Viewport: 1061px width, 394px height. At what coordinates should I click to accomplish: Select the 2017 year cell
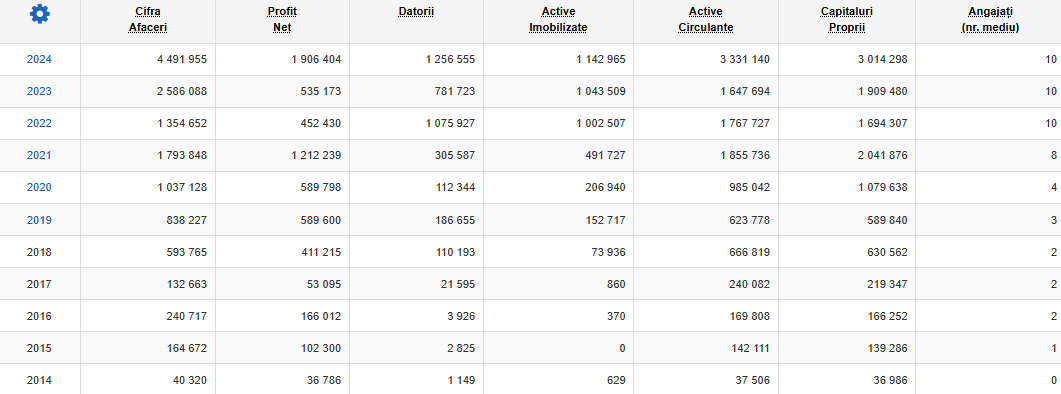(x=39, y=284)
